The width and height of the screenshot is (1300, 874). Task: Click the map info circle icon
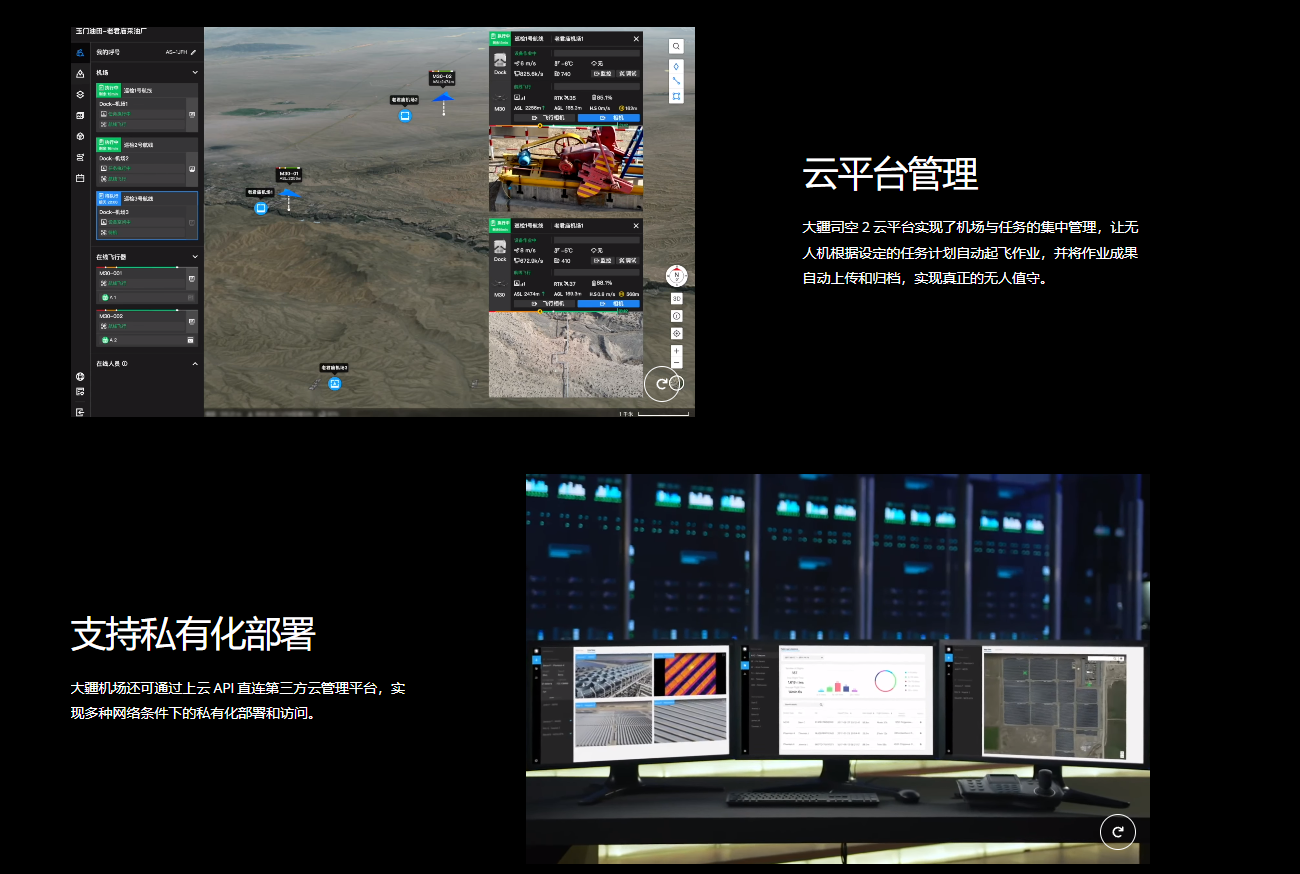tap(676, 316)
